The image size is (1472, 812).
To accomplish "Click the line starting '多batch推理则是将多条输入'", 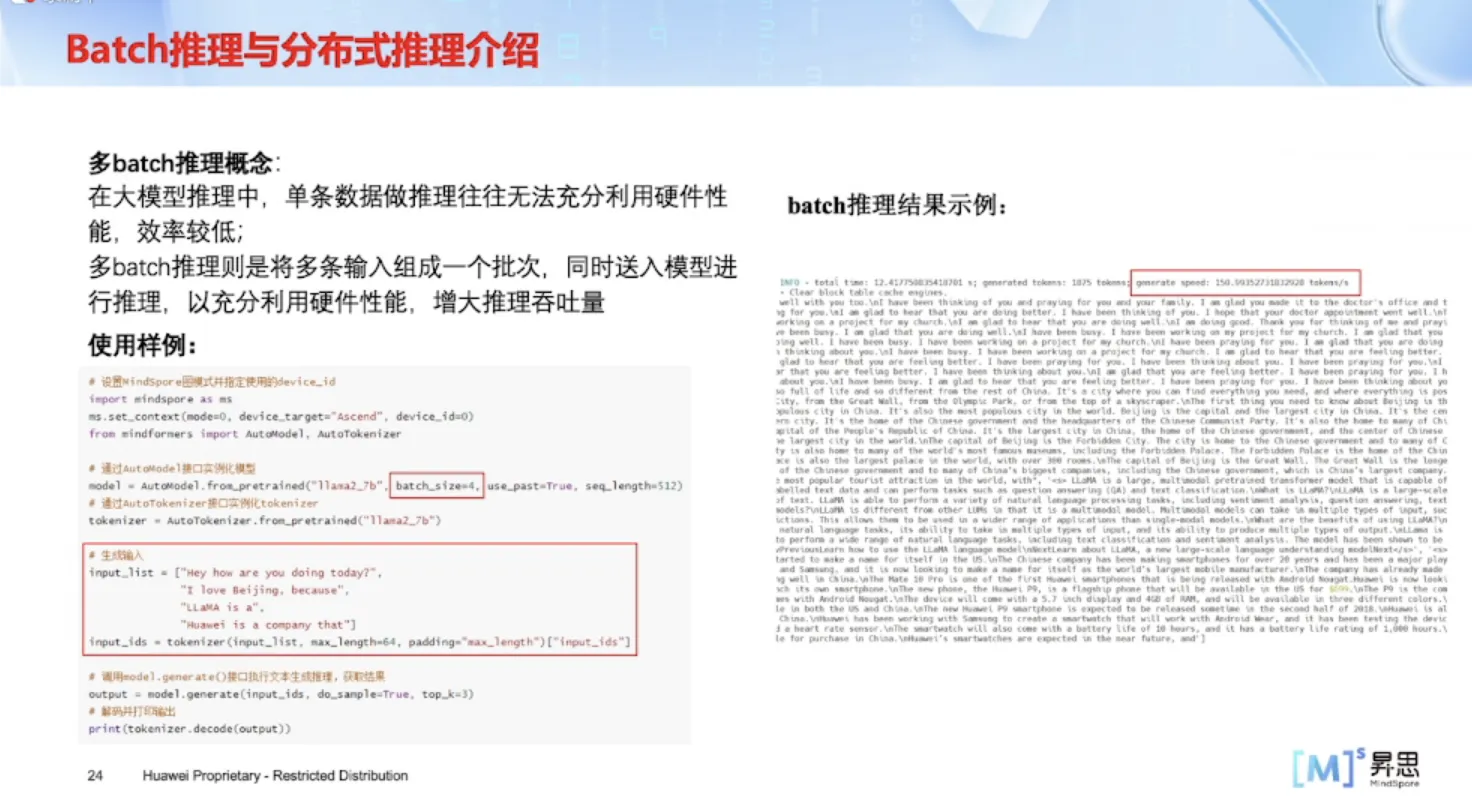I will (x=413, y=267).
